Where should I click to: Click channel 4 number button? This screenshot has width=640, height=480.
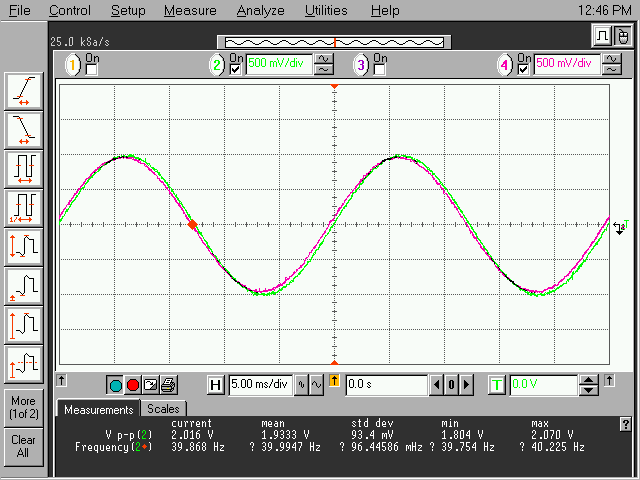[x=505, y=65]
